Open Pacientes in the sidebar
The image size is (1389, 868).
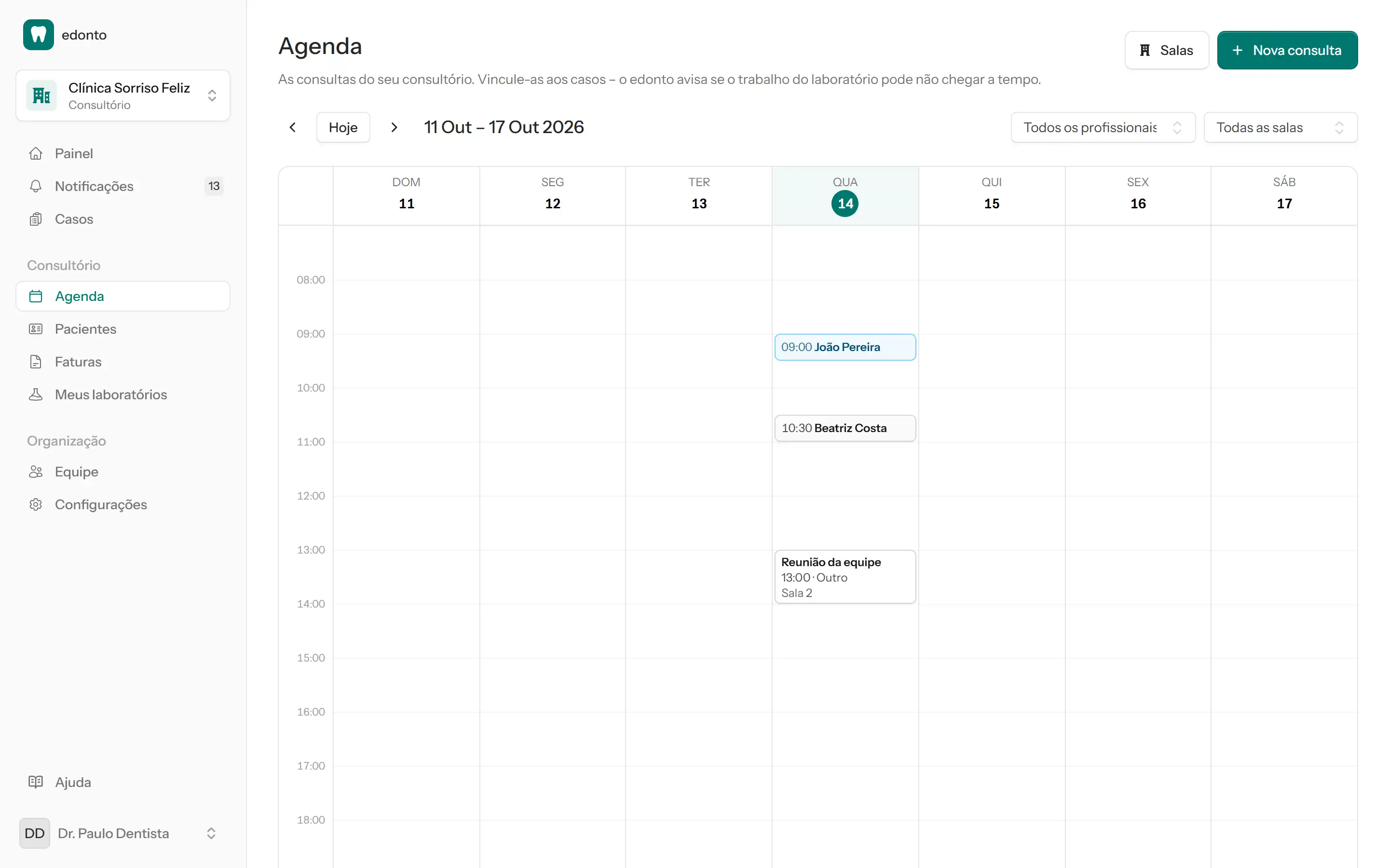tap(123, 329)
